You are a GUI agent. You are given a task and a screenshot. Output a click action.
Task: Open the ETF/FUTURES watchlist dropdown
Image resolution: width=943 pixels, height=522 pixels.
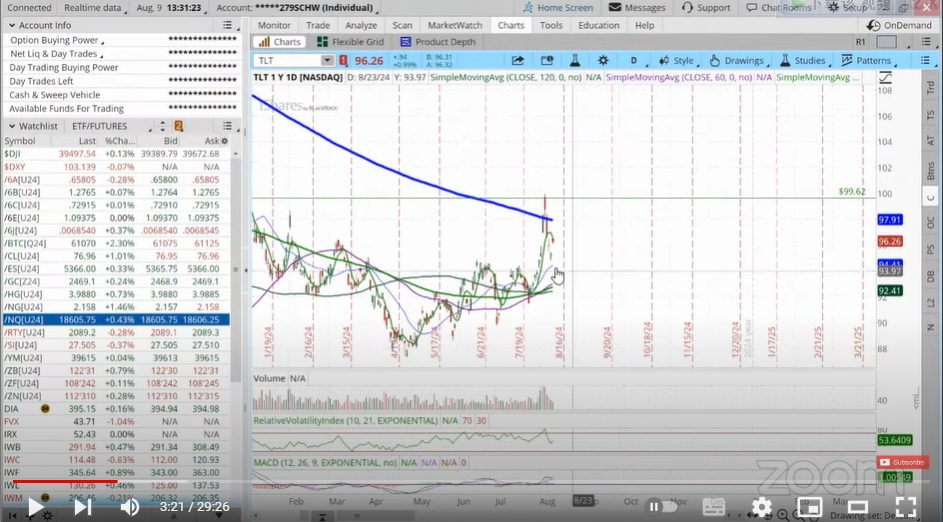109,126
